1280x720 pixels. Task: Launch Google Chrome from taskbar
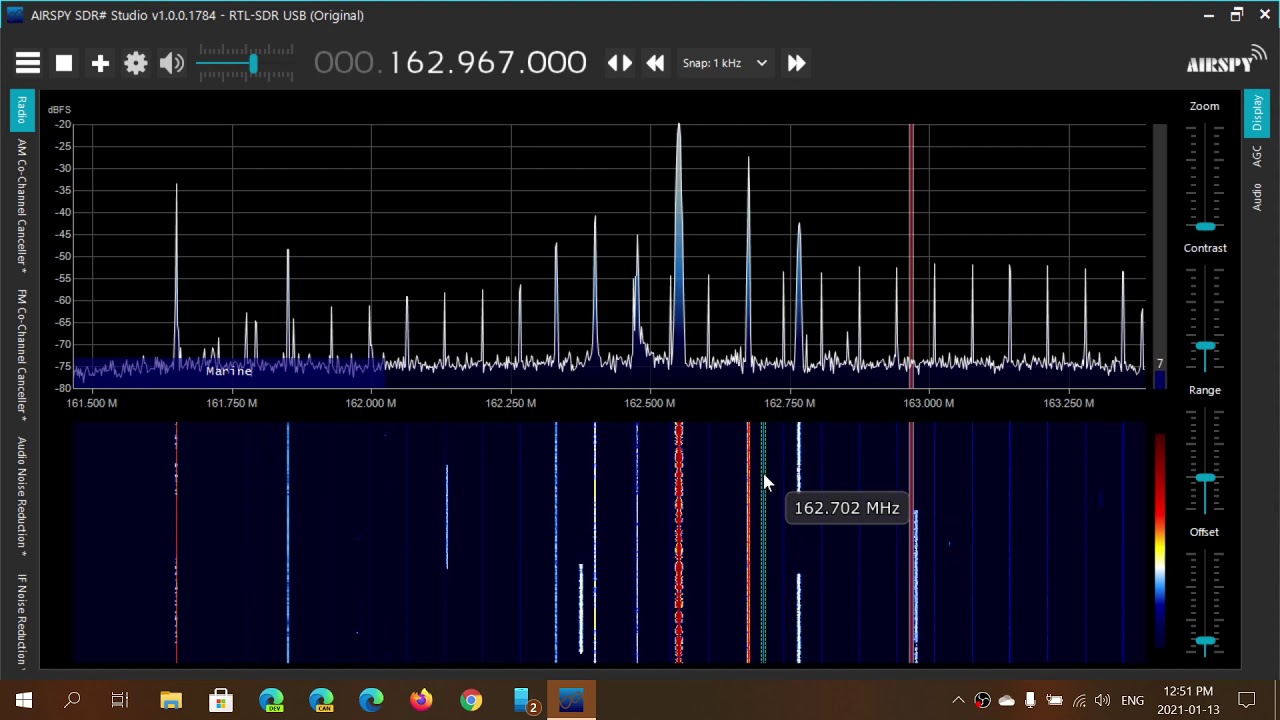(471, 700)
